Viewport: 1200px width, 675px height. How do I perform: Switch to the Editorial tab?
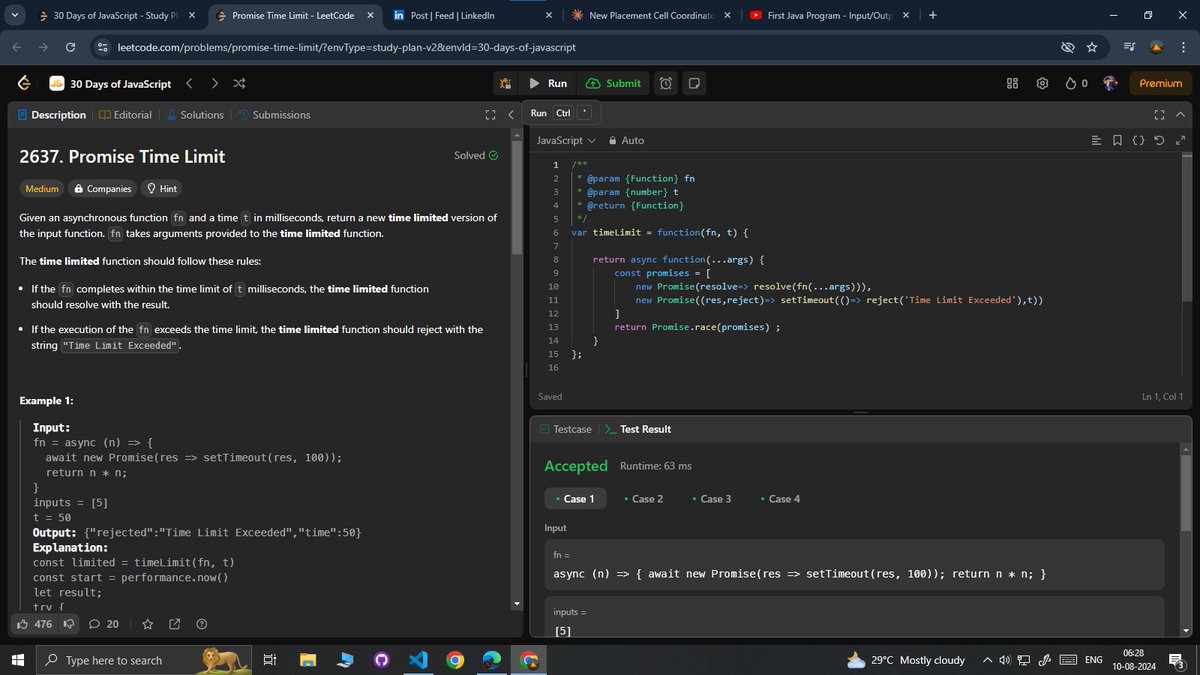[x=125, y=114]
